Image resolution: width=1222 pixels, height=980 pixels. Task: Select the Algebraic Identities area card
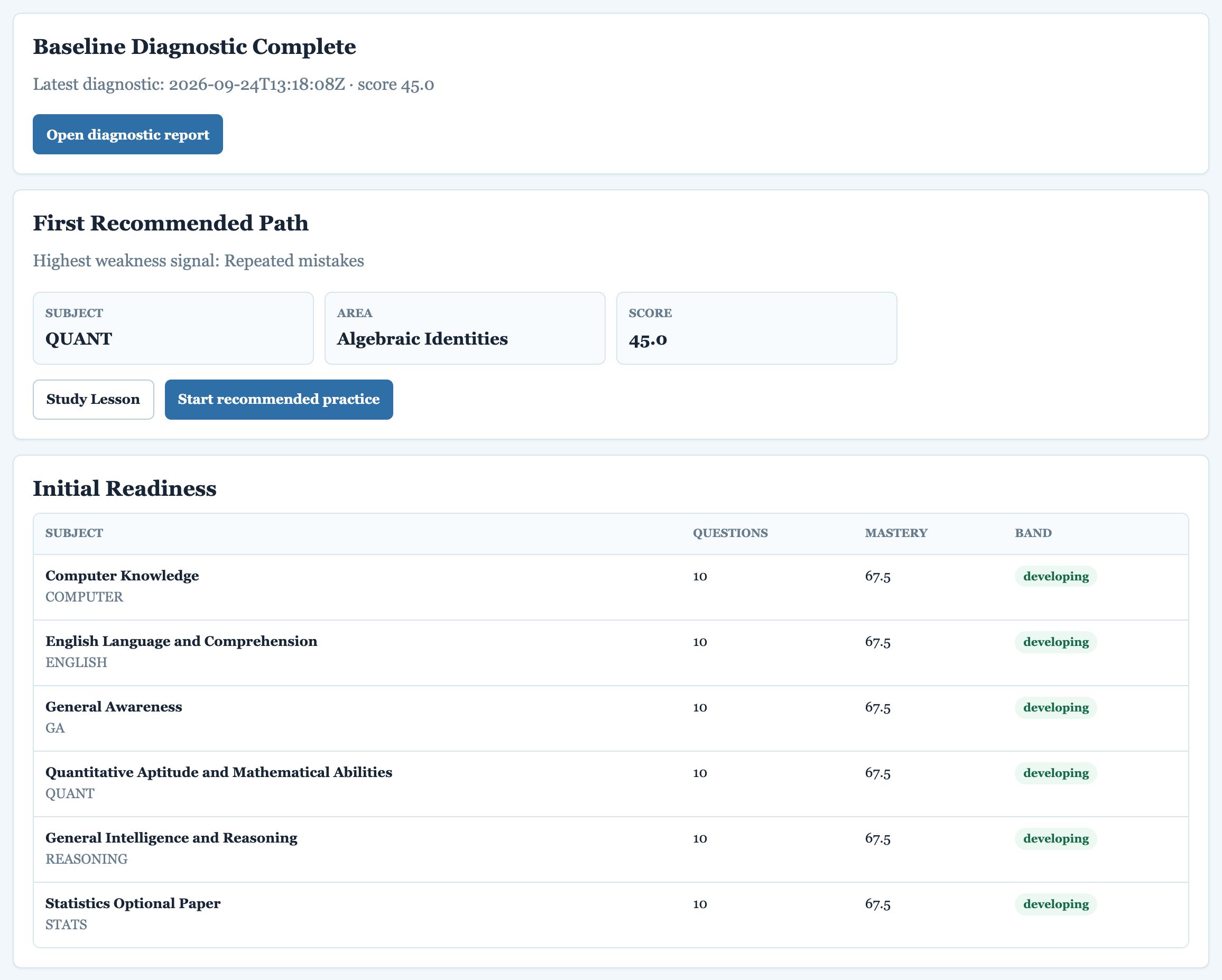[x=465, y=328]
